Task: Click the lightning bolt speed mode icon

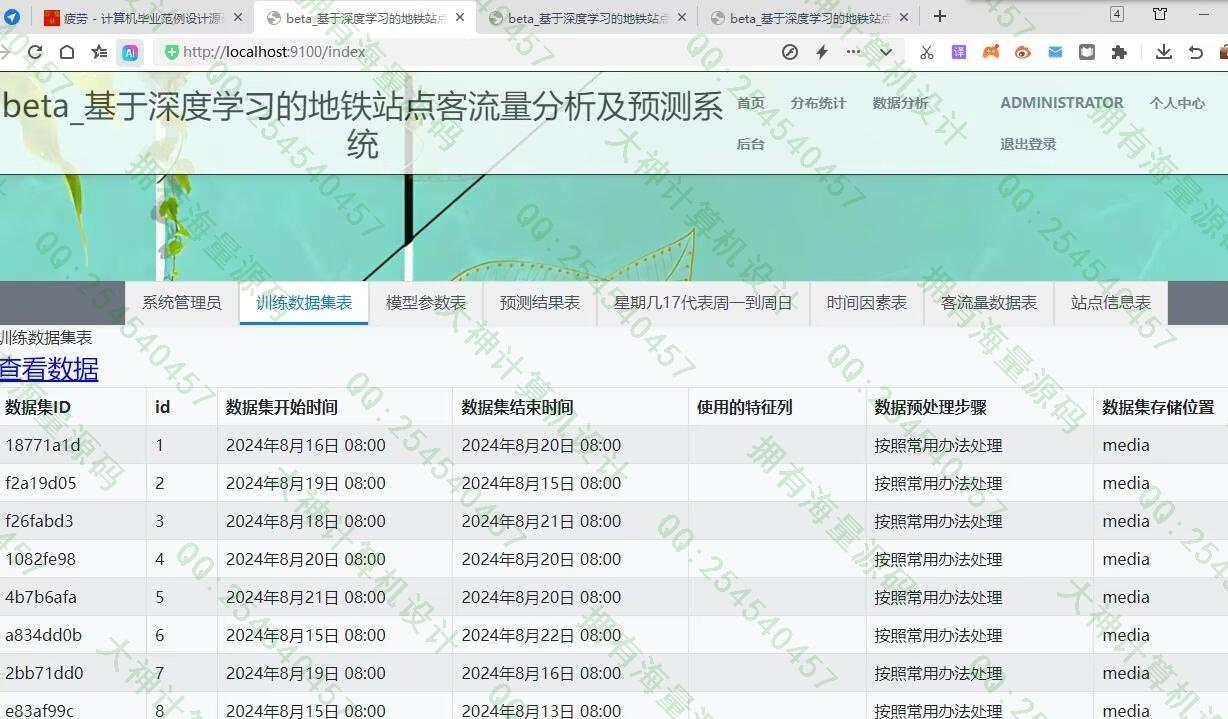Action: tap(822, 52)
